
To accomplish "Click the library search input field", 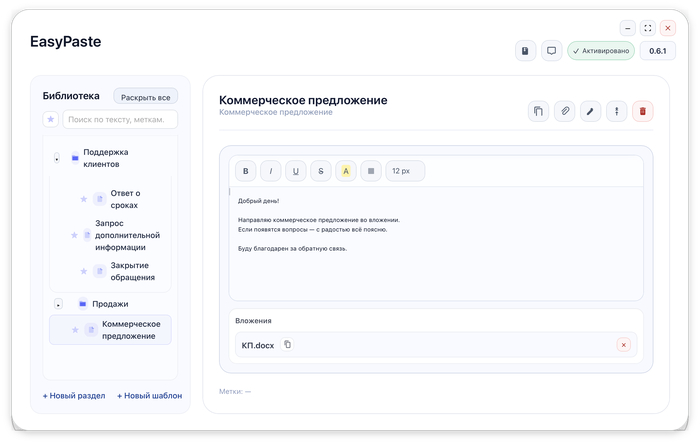I will coord(120,120).
